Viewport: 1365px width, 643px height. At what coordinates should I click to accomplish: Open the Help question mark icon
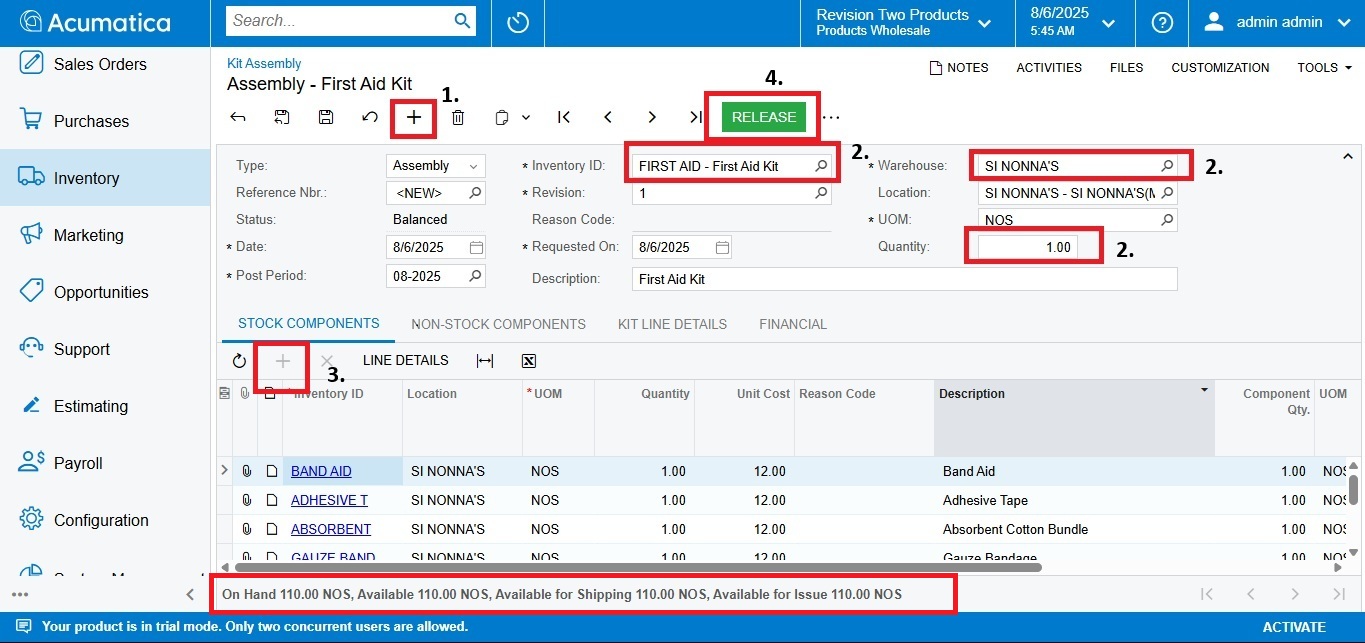[x=1162, y=22]
